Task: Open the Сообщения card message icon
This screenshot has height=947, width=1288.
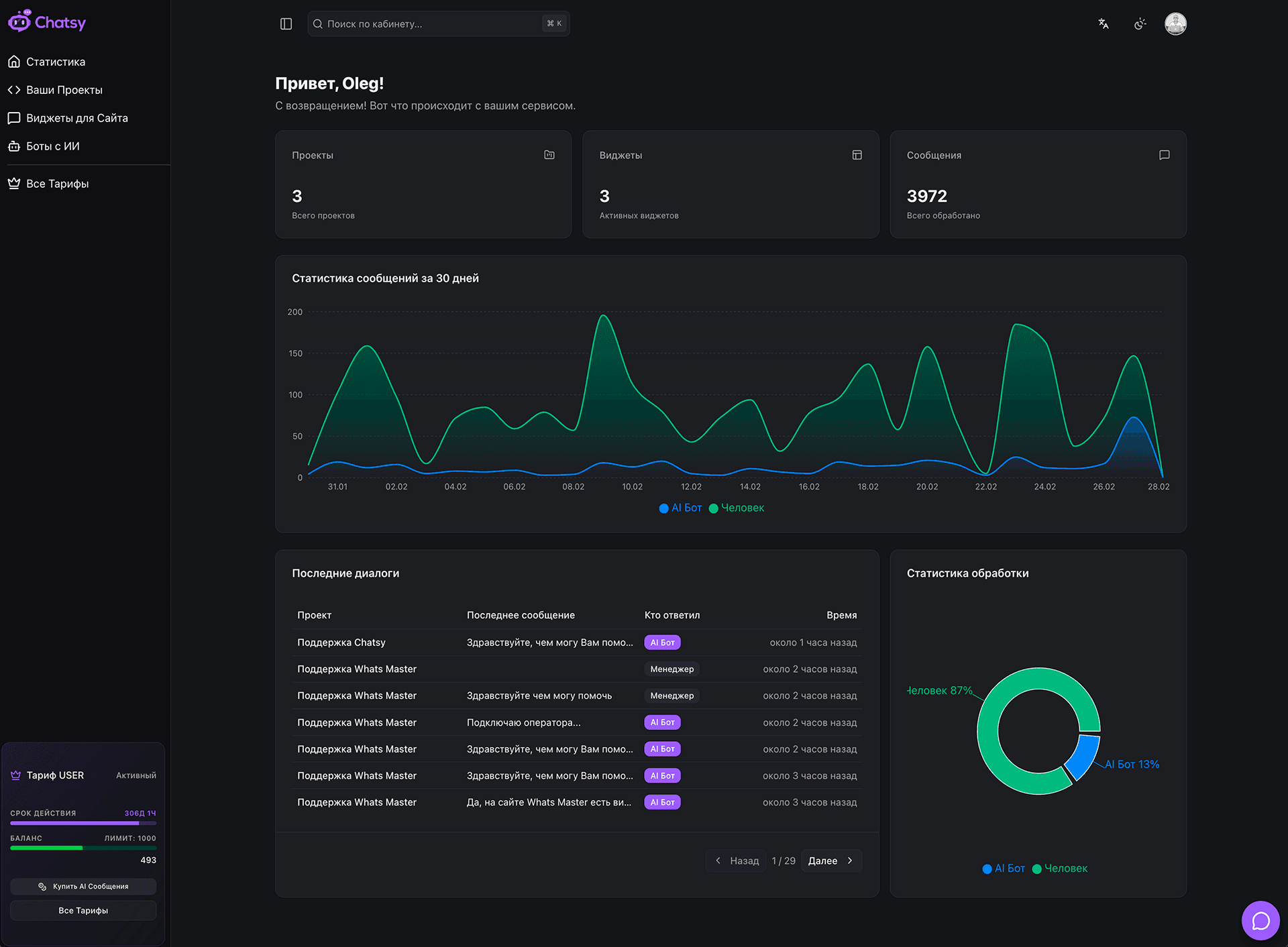Action: [x=1164, y=154]
